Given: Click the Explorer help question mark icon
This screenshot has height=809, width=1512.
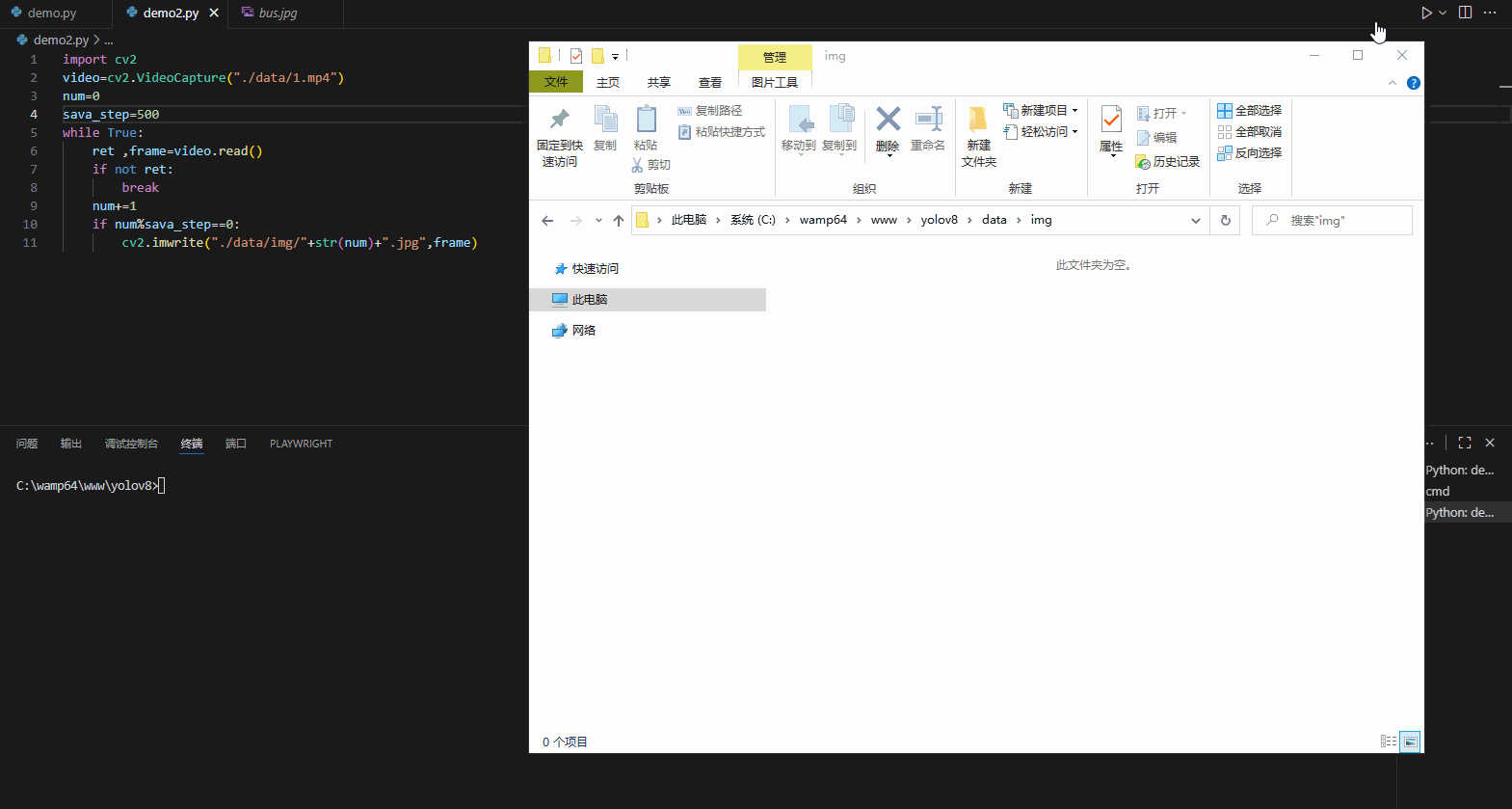Looking at the screenshot, I should pyautogui.click(x=1414, y=83).
